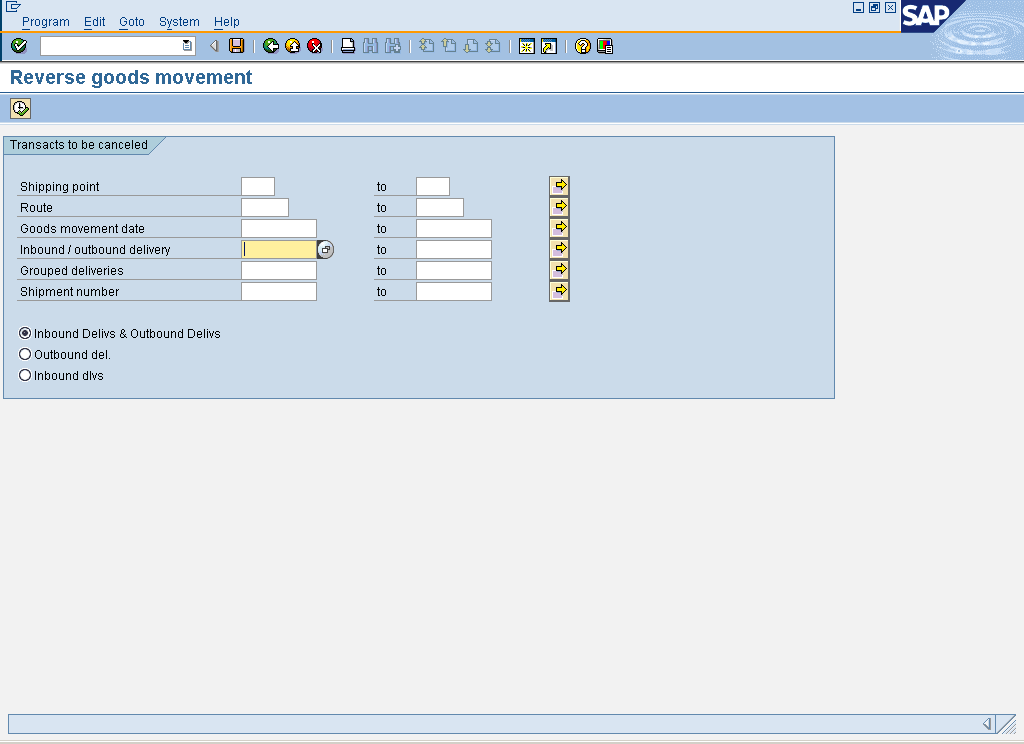Click the Print icon
This screenshot has height=744, width=1024.
[x=348, y=46]
